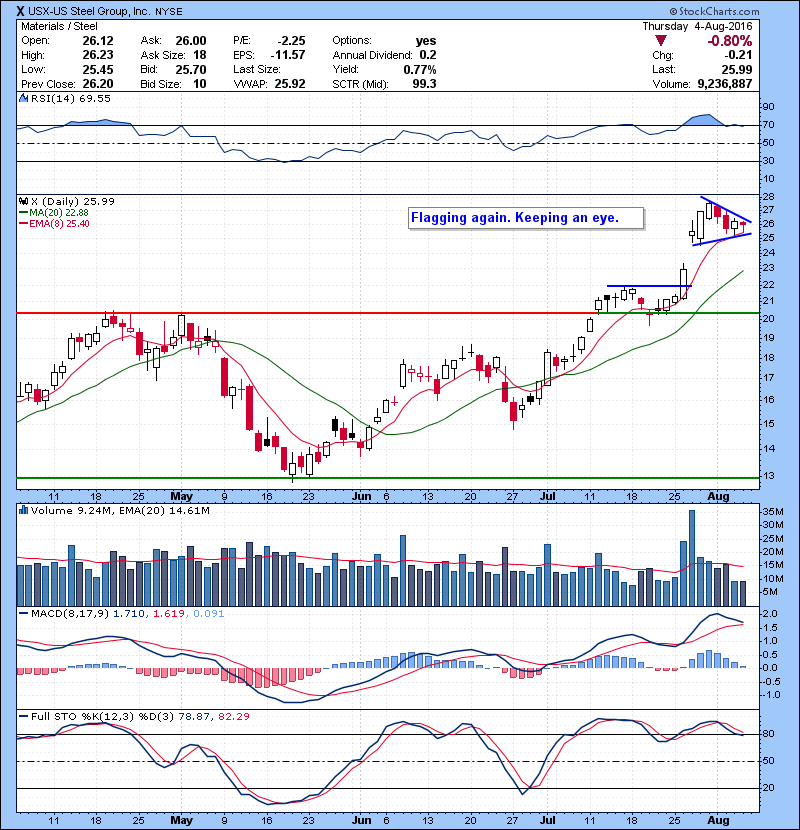800x830 pixels.
Task: Click the Open value 26.12
Action: [97, 41]
